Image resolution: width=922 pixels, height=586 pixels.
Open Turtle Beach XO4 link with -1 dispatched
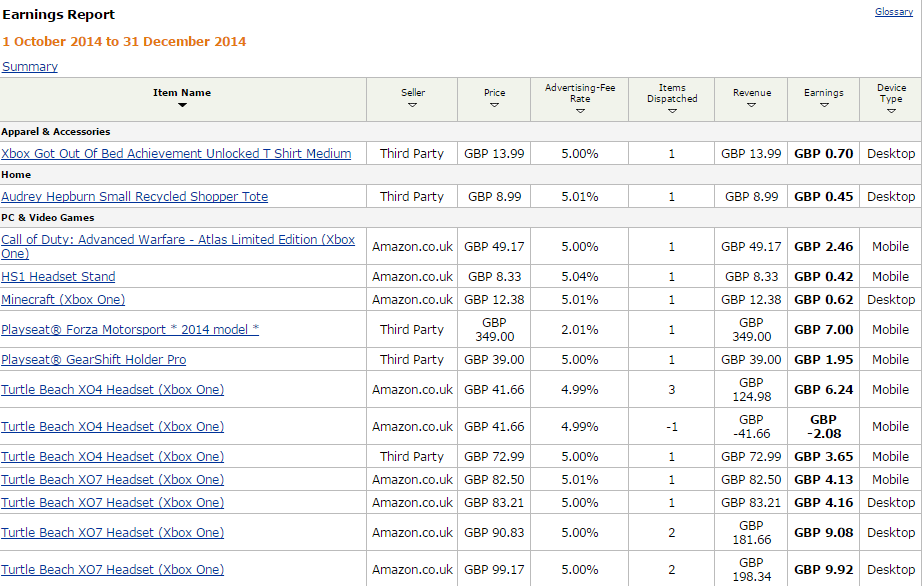coord(112,426)
